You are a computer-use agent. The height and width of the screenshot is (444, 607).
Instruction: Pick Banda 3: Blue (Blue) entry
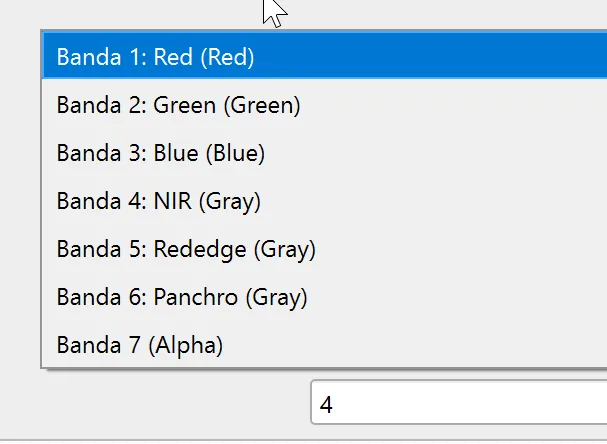325,153
